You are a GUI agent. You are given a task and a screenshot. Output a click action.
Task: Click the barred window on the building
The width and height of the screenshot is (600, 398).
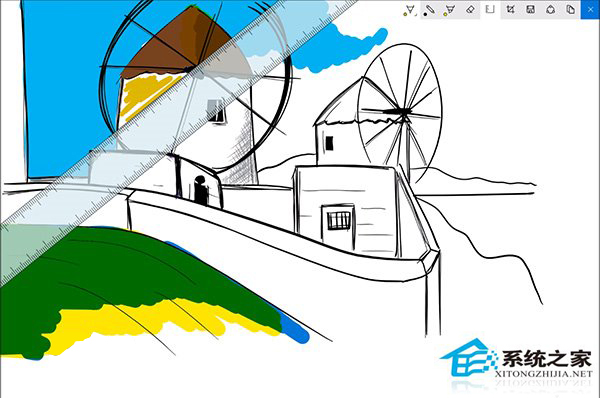339,220
